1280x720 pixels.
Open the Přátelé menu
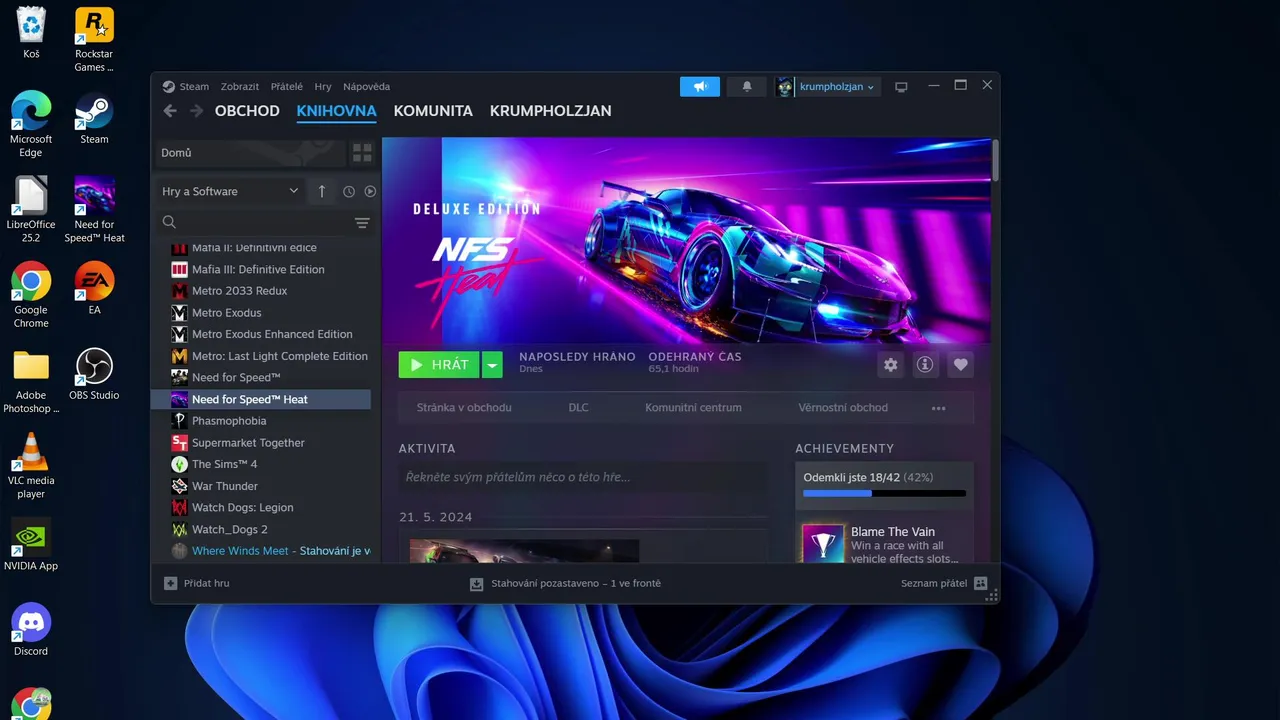point(287,87)
